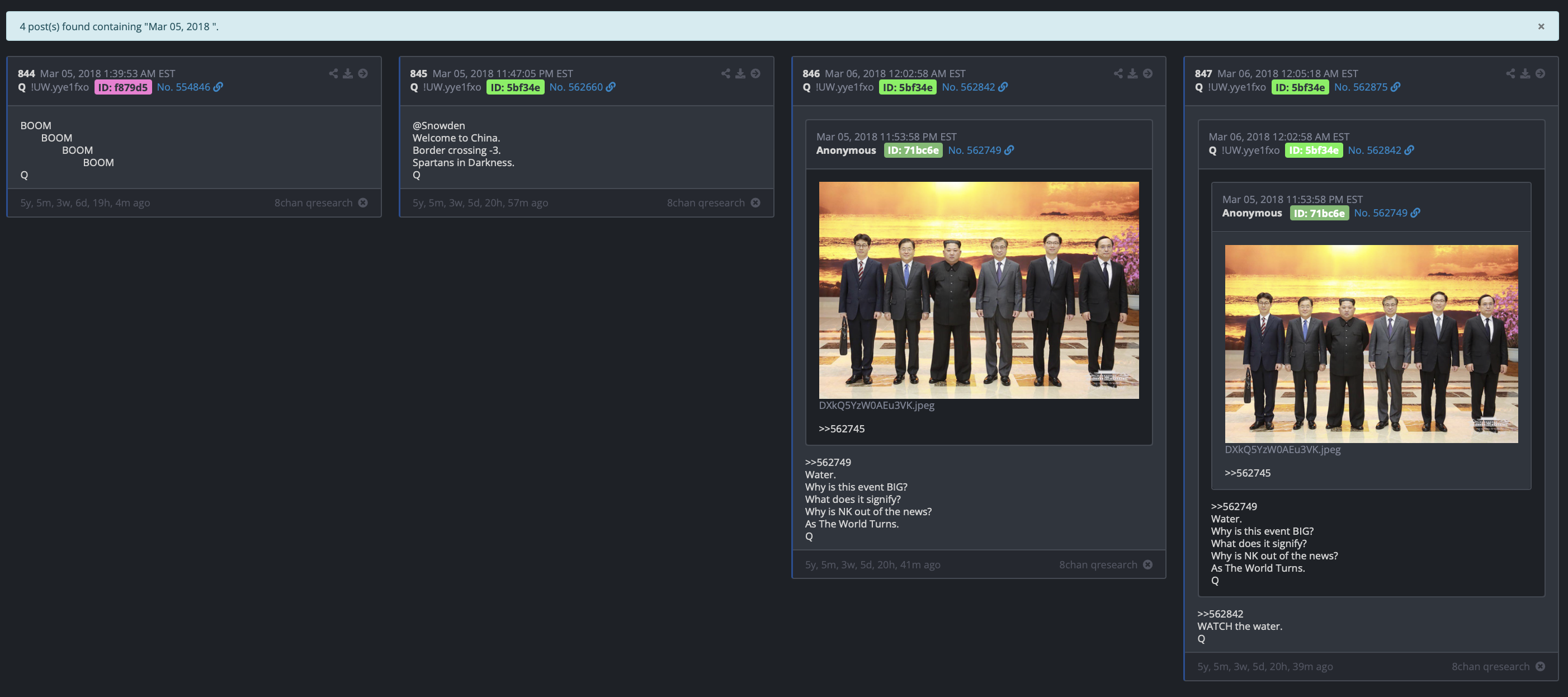Viewport: 1568px width, 697px height.
Task: Click chain icon beside quoted No. 562842 in post 847
Action: [1409, 150]
